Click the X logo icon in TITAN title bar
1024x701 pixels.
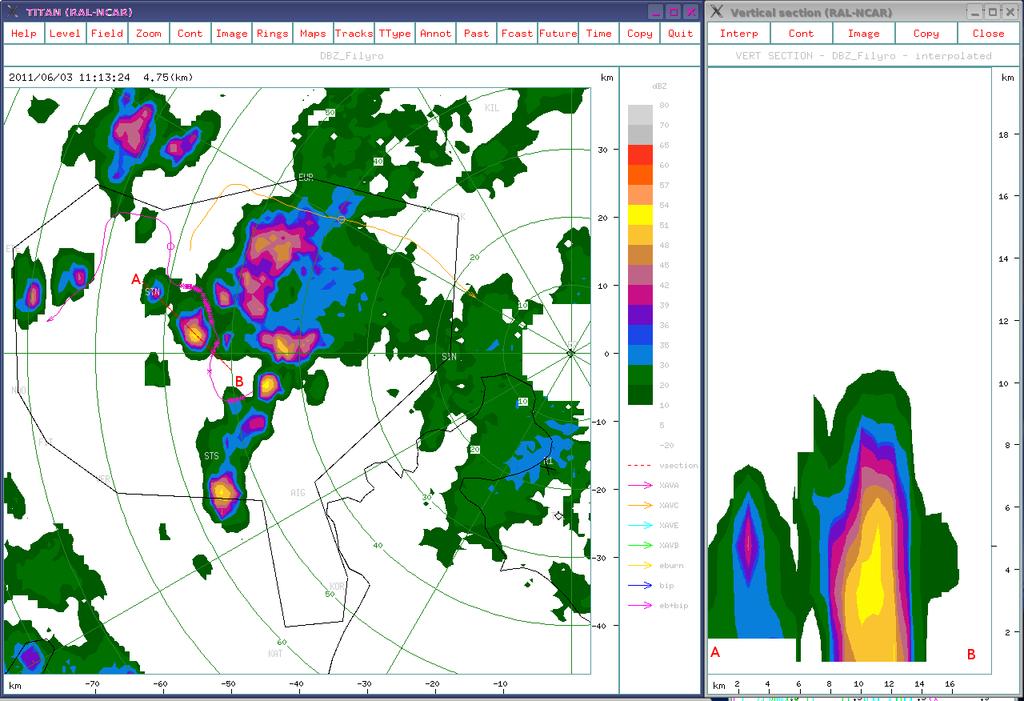(12, 11)
